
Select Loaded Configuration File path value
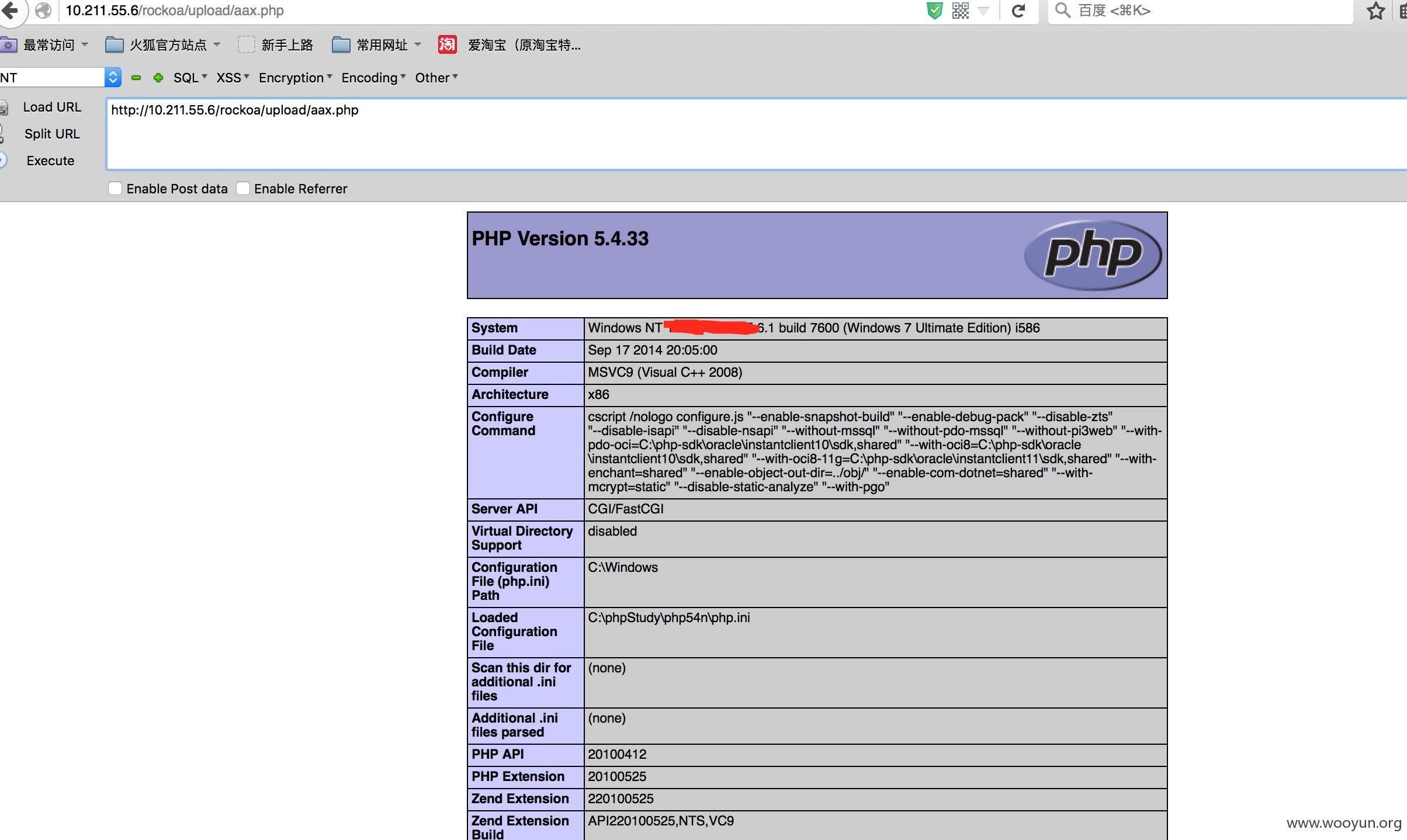669,617
